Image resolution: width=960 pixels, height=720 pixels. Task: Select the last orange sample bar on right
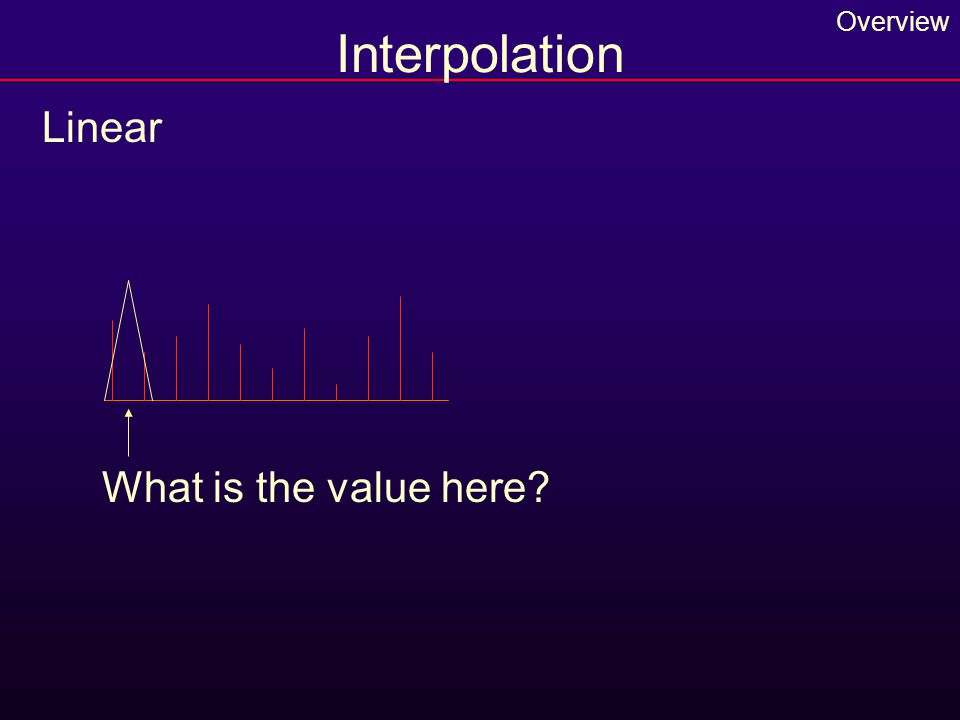coord(432,376)
